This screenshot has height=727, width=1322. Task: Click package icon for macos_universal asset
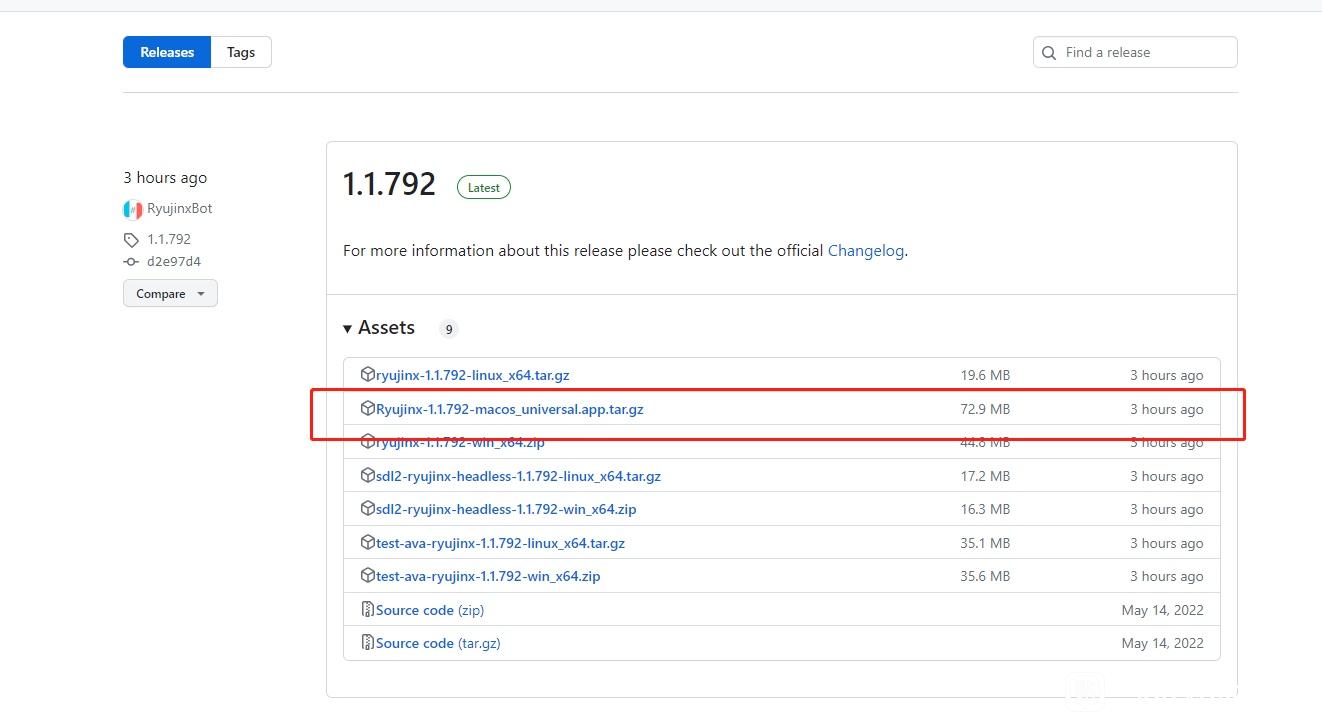pyautogui.click(x=368, y=409)
